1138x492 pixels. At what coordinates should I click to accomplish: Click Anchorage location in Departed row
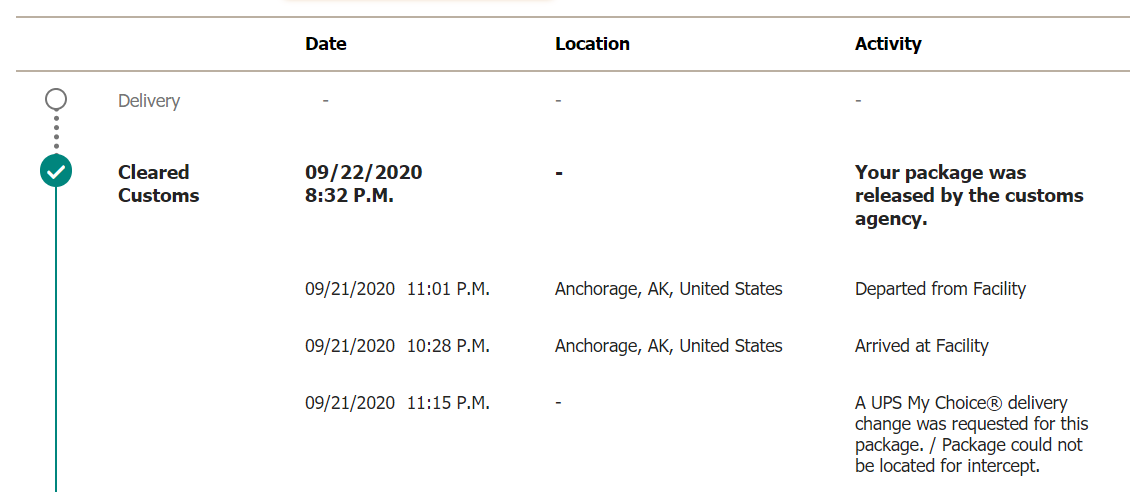(x=668, y=289)
